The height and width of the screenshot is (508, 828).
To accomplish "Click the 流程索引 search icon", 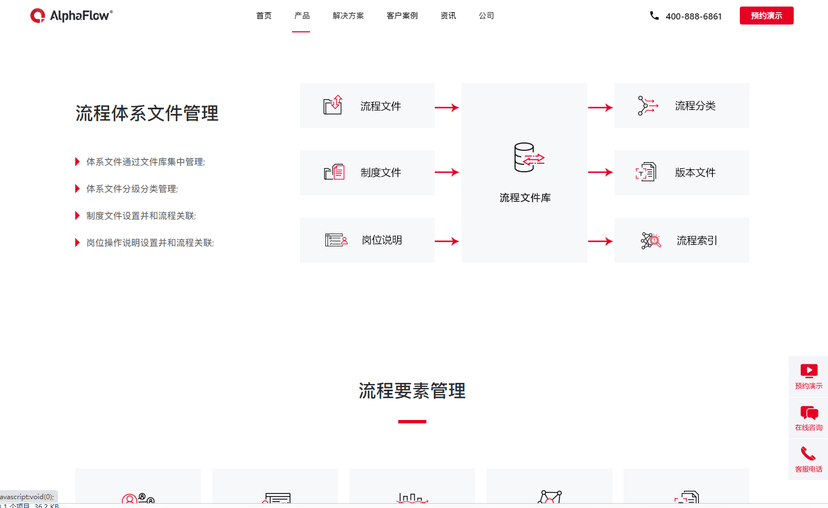I will [650, 240].
